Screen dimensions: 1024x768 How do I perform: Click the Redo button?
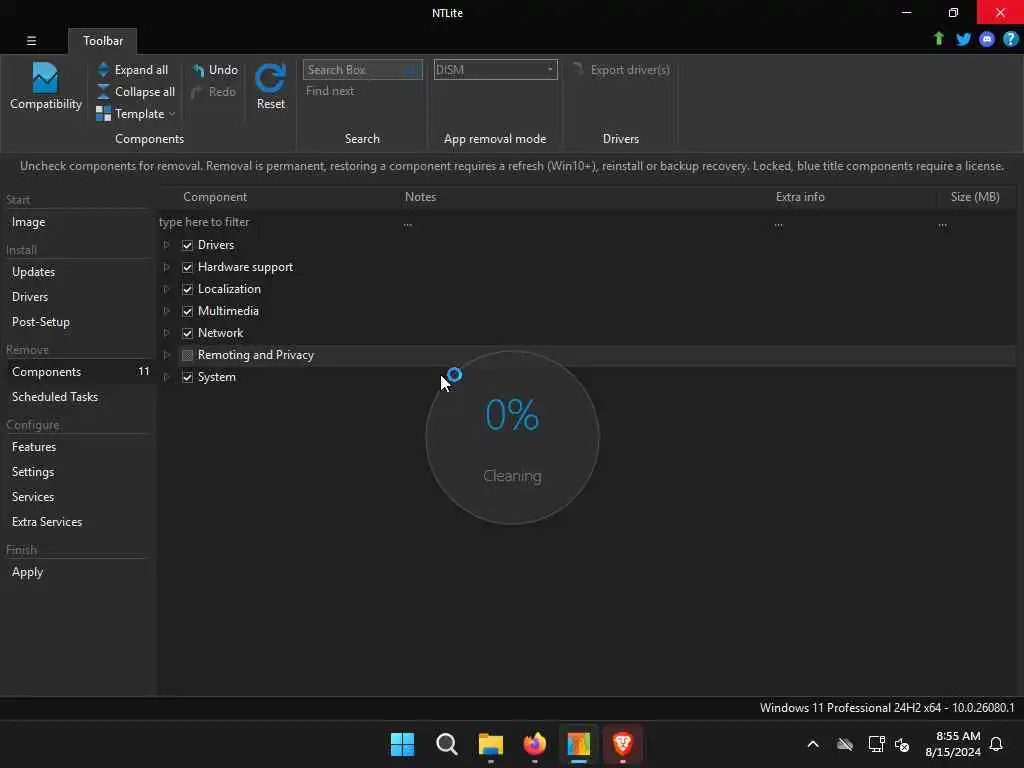214,91
